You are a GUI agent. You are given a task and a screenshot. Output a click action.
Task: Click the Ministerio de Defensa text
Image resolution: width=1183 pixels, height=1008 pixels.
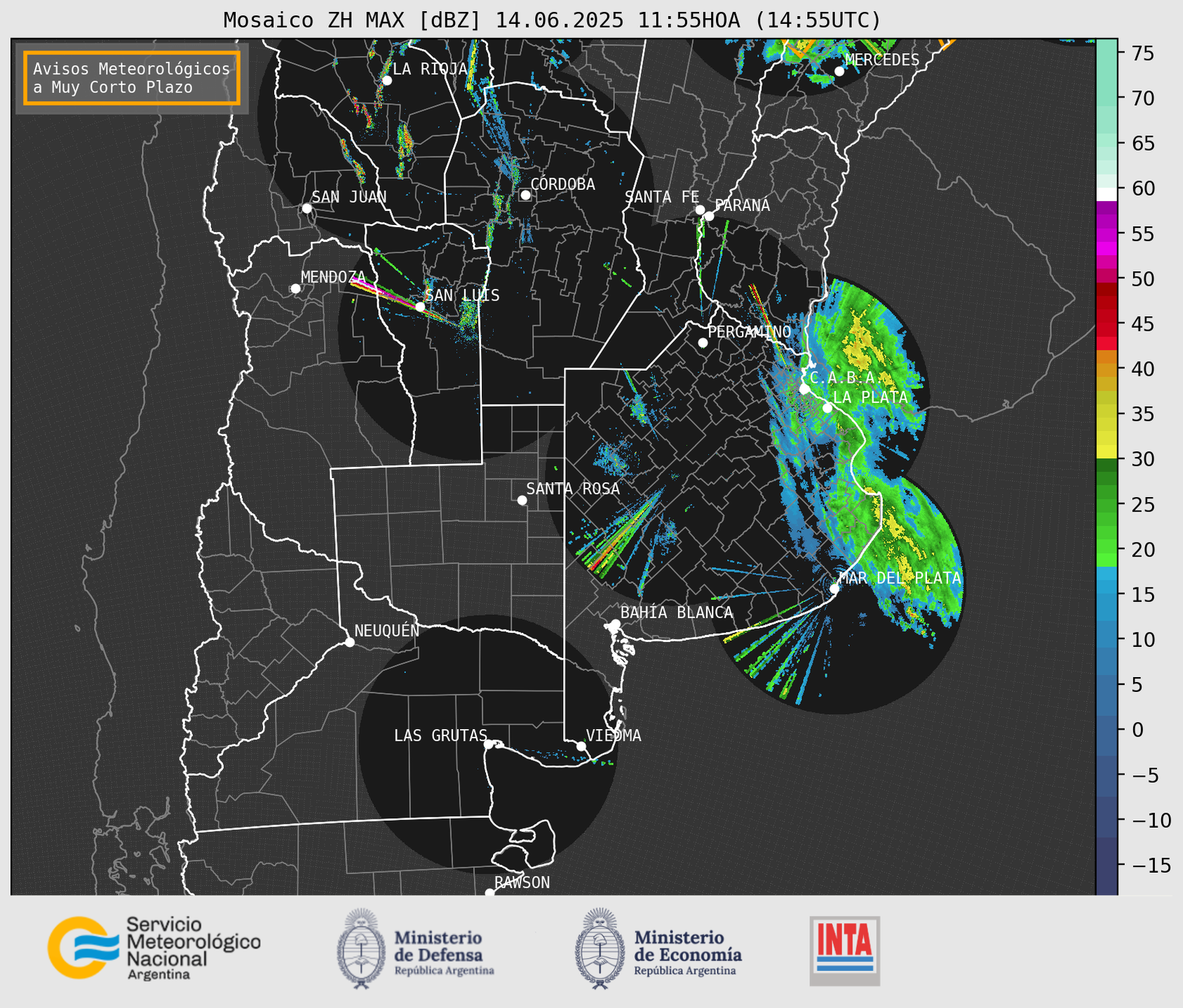click(x=444, y=952)
